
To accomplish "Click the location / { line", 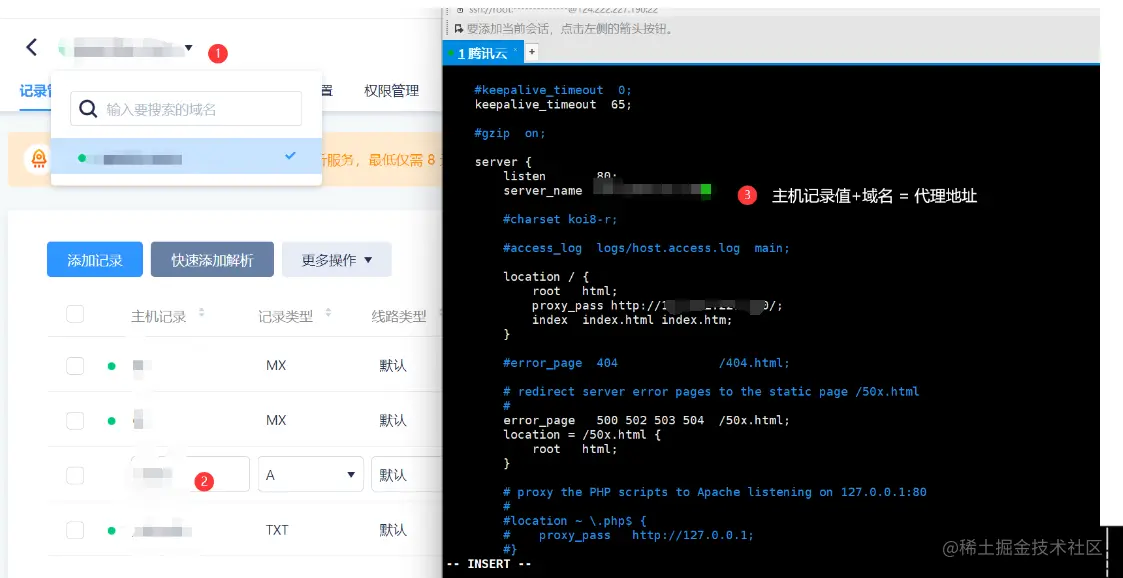I will (x=546, y=276).
